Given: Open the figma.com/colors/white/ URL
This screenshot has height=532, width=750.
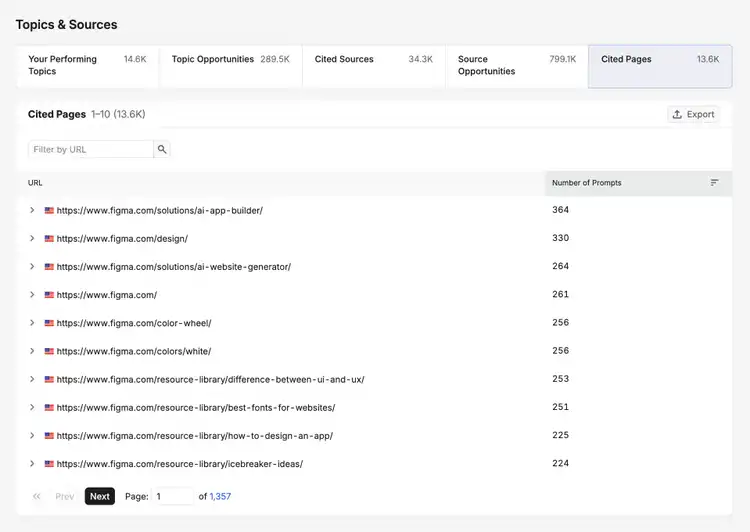Looking at the screenshot, I should (x=134, y=352).
